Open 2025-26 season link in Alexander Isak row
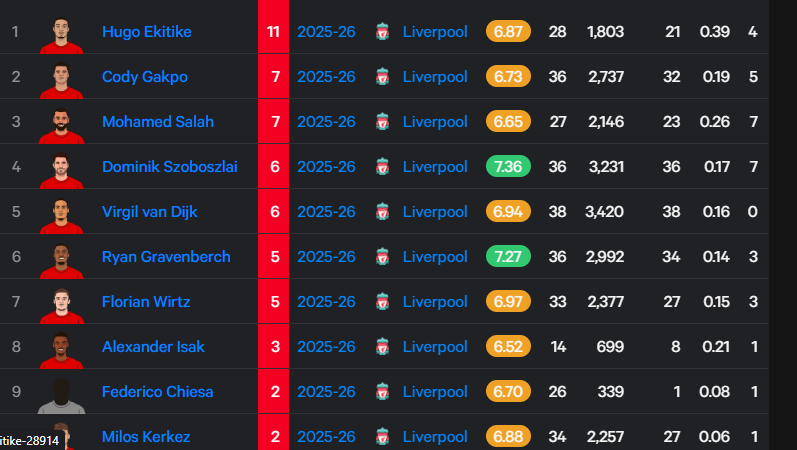 [x=326, y=347]
